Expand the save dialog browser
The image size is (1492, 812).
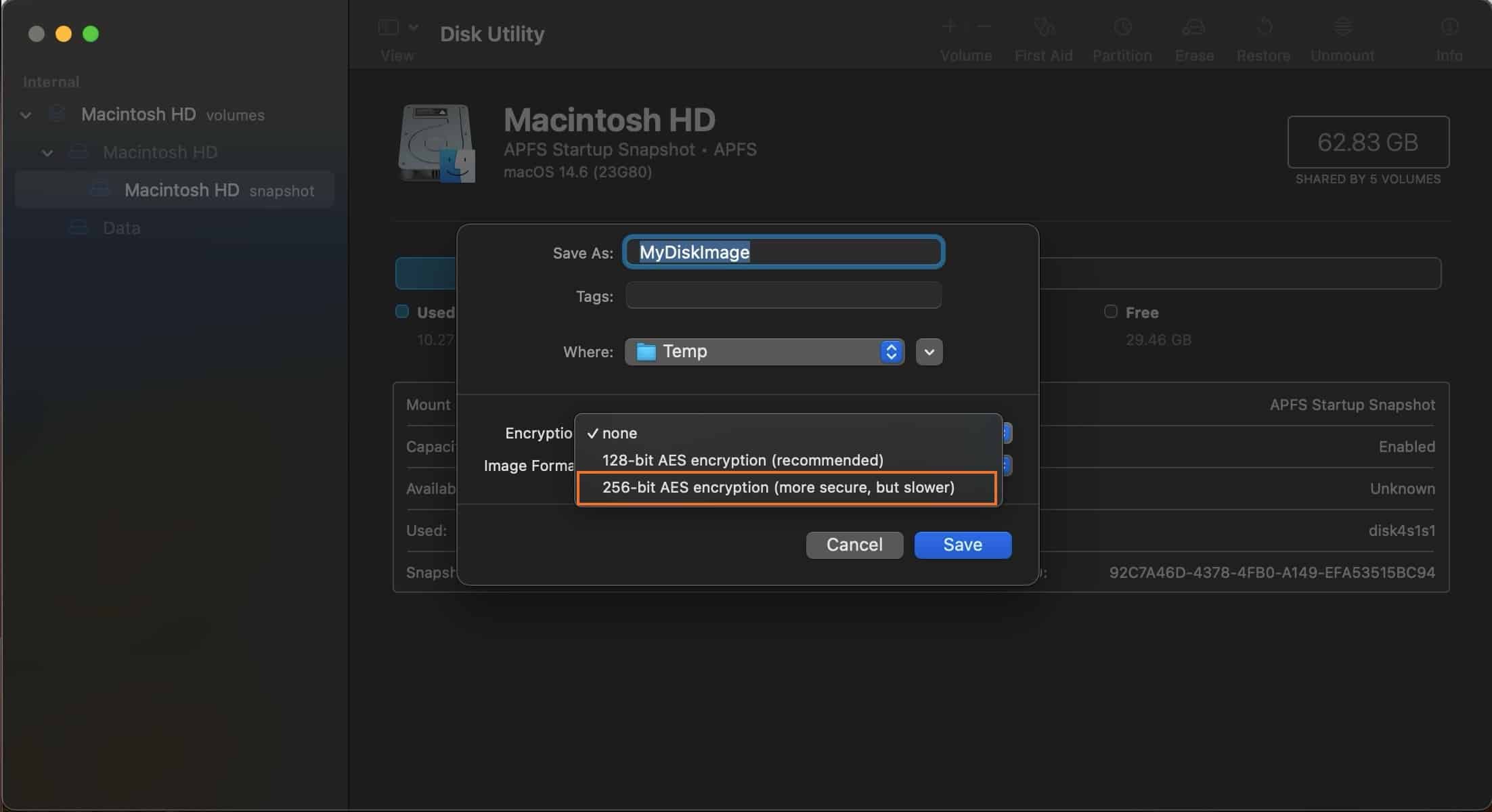coord(929,352)
